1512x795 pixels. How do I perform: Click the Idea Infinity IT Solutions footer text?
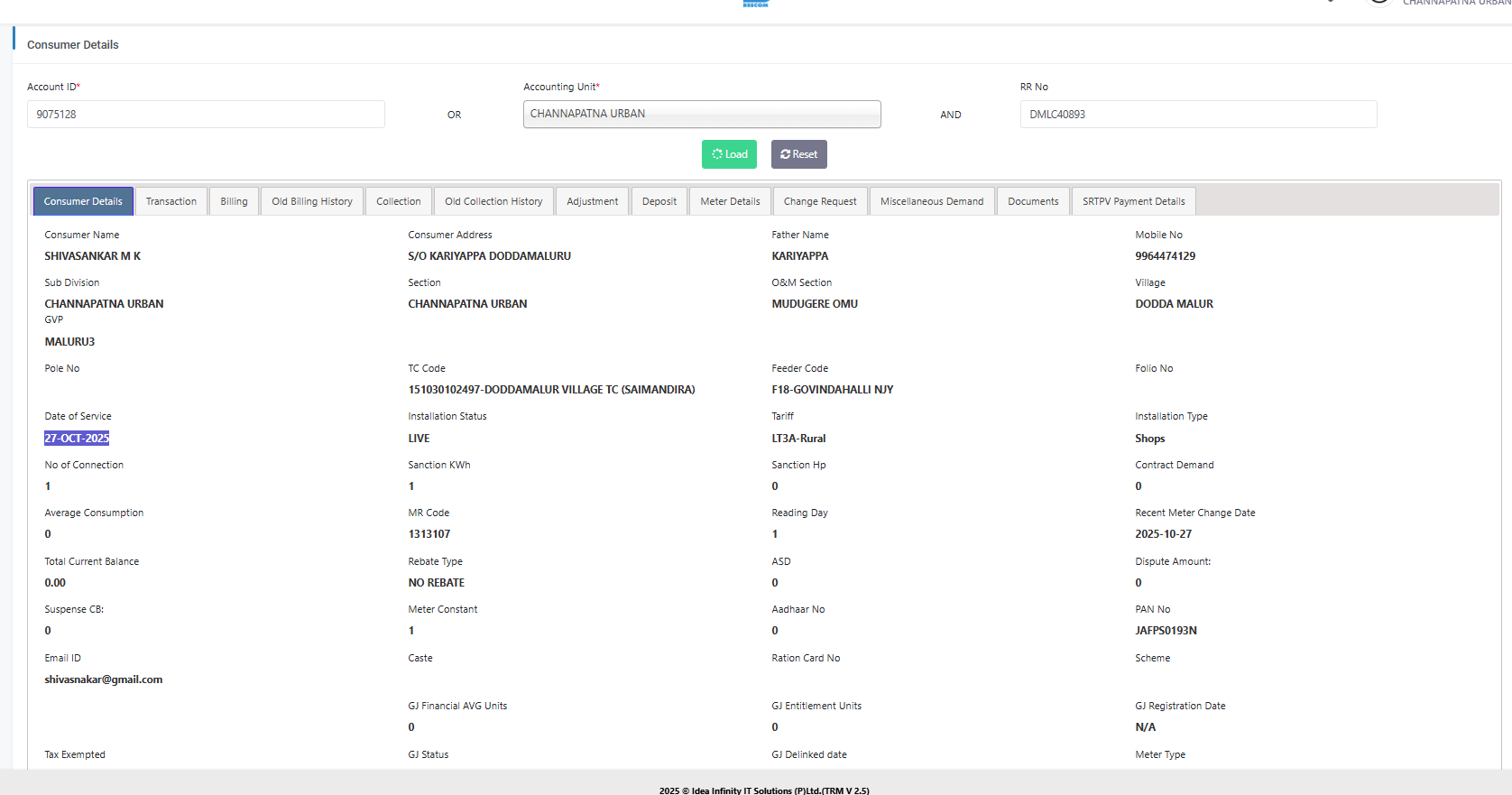pyautogui.click(x=764, y=790)
